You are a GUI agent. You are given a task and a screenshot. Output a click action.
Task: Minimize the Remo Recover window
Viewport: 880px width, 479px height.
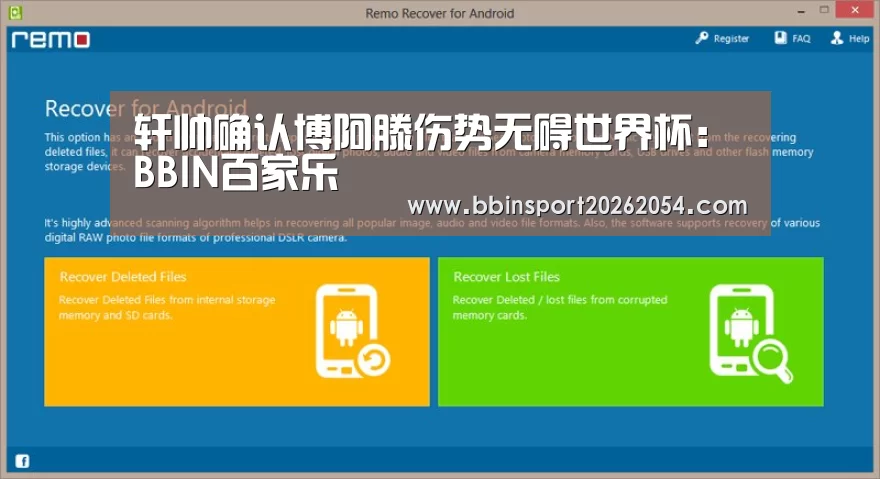tap(801, 11)
